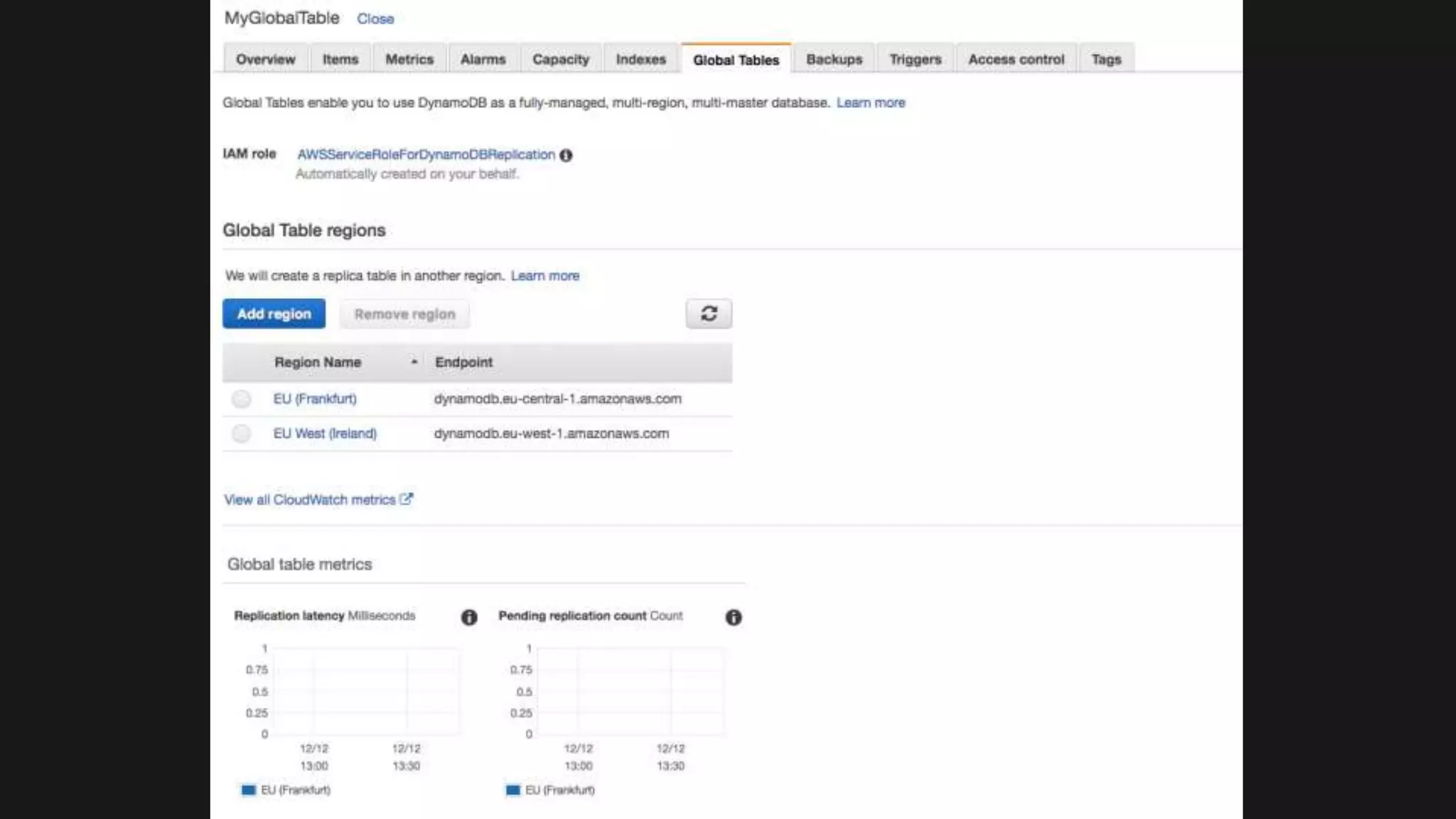This screenshot has width=1456, height=819.
Task: Select the EU (Frankfurt) radio button
Action: click(242, 399)
